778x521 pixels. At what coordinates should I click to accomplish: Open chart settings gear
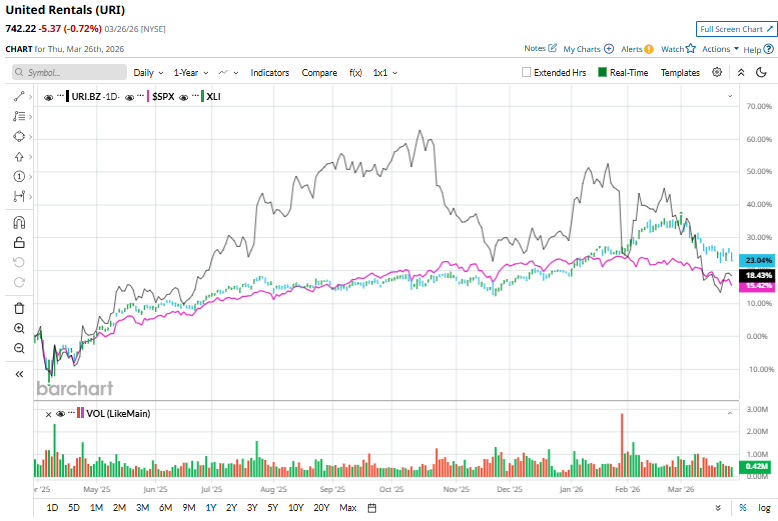(x=717, y=72)
